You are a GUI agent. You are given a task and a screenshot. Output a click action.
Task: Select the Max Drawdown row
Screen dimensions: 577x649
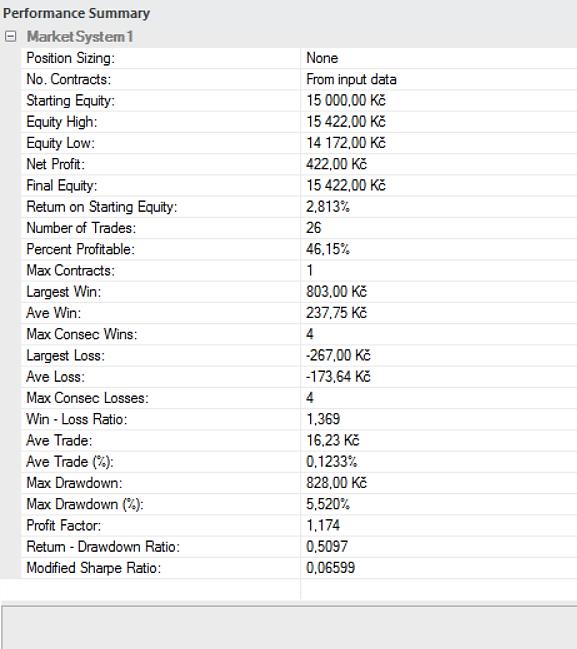(x=299, y=483)
